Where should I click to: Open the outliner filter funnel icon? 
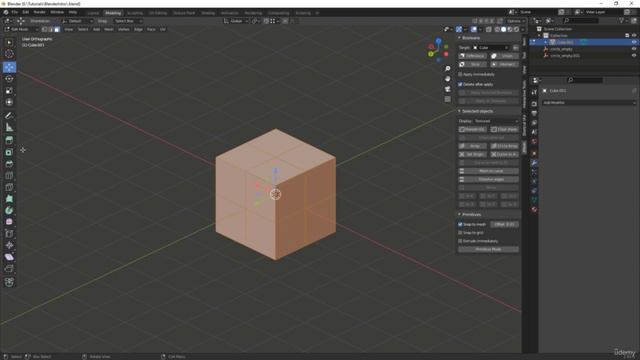pos(623,20)
